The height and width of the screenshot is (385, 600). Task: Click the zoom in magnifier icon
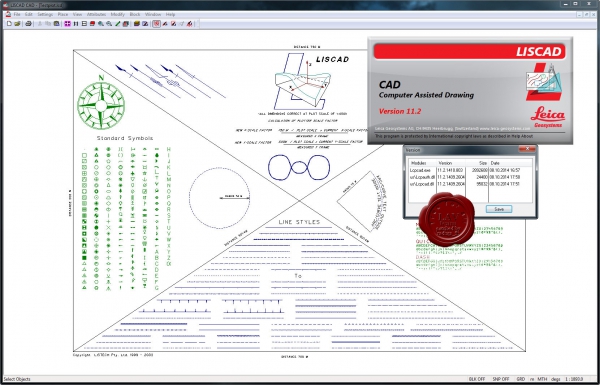coord(101,24)
